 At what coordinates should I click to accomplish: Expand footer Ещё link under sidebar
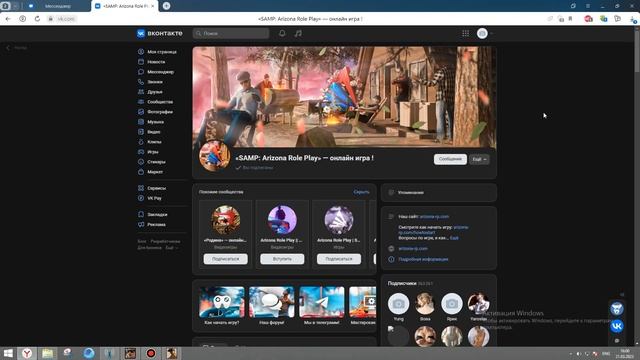coord(171,248)
